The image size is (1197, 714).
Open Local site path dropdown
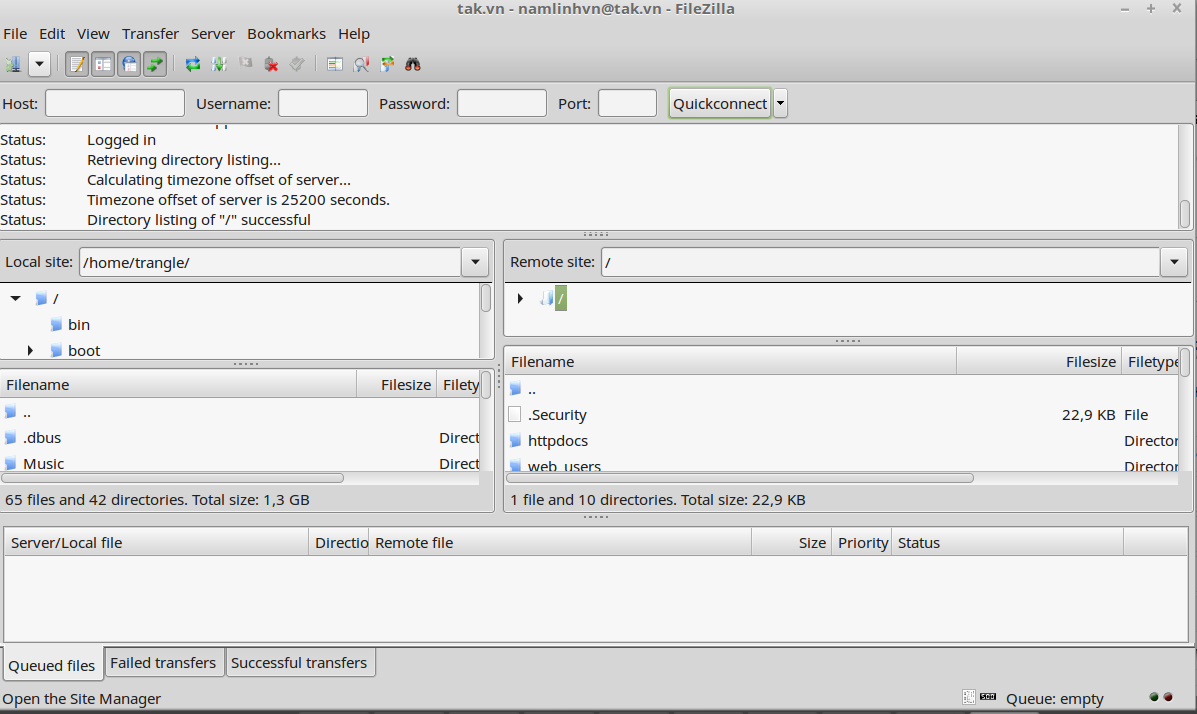pyautogui.click(x=475, y=262)
